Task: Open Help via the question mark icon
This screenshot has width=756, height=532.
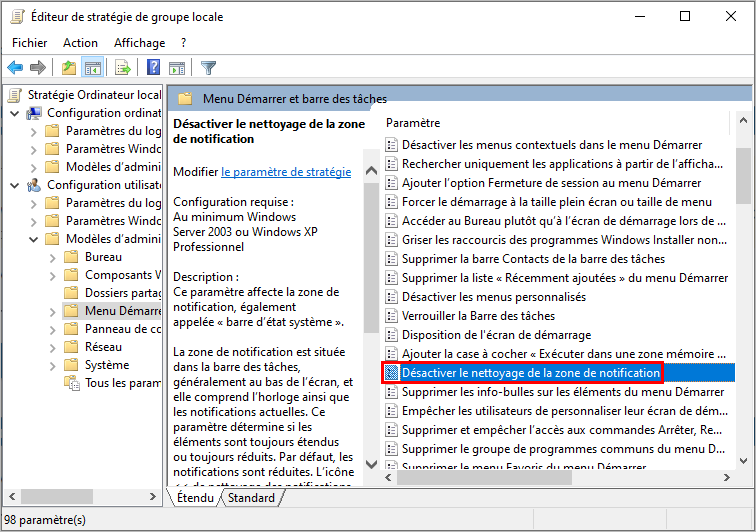Action: [x=153, y=67]
